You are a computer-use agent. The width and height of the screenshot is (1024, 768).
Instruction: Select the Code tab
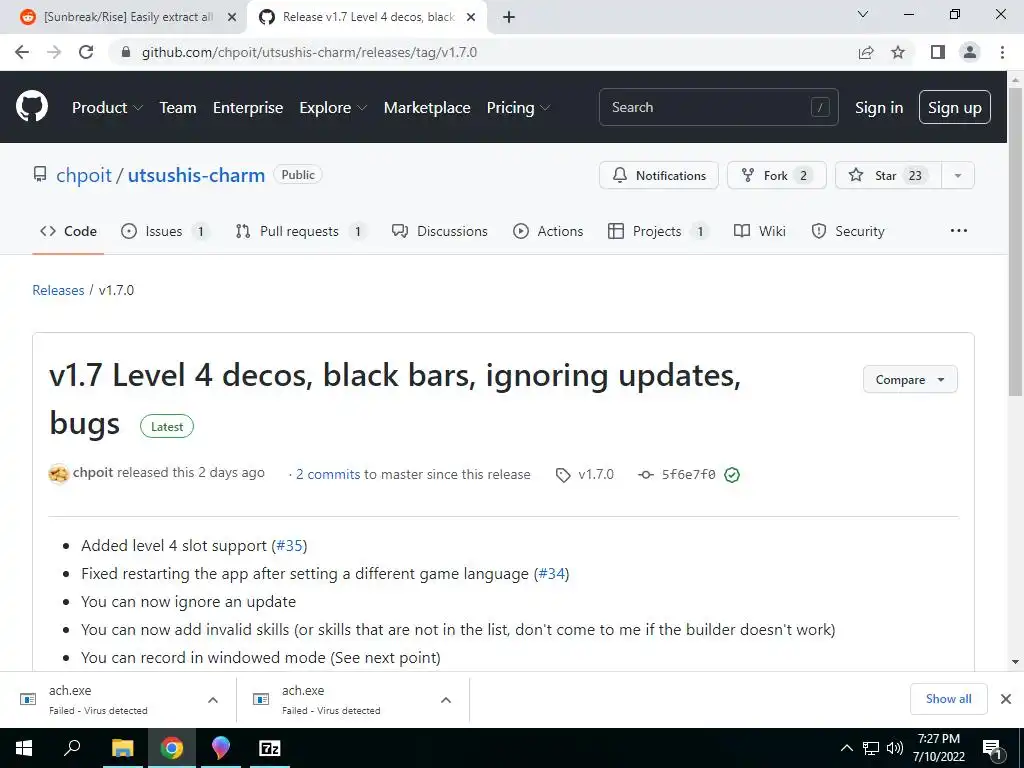(68, 231)
